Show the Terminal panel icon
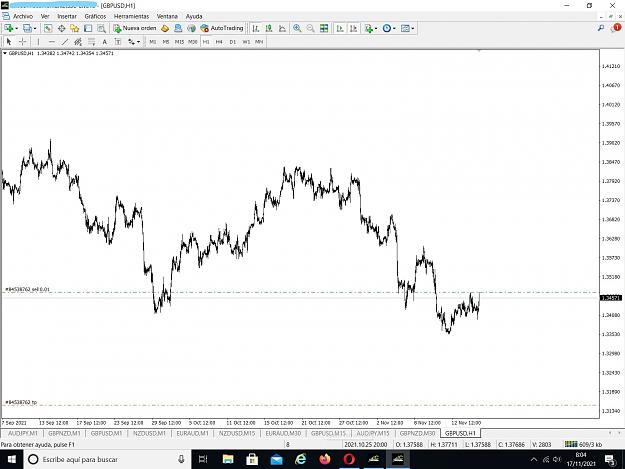 coord(88,28)
